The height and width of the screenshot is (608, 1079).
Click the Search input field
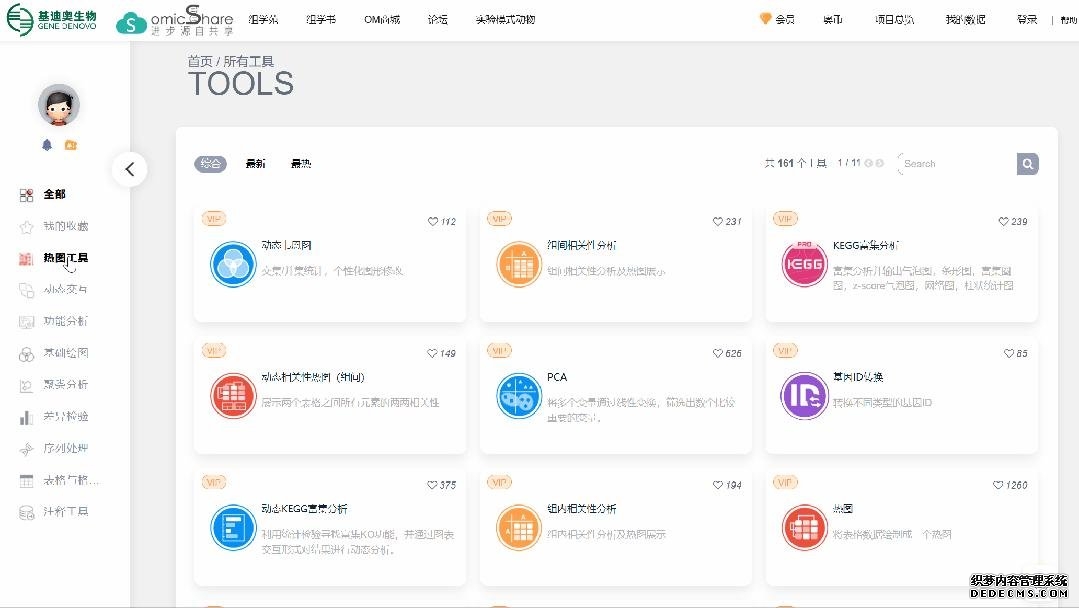[955, 164]
